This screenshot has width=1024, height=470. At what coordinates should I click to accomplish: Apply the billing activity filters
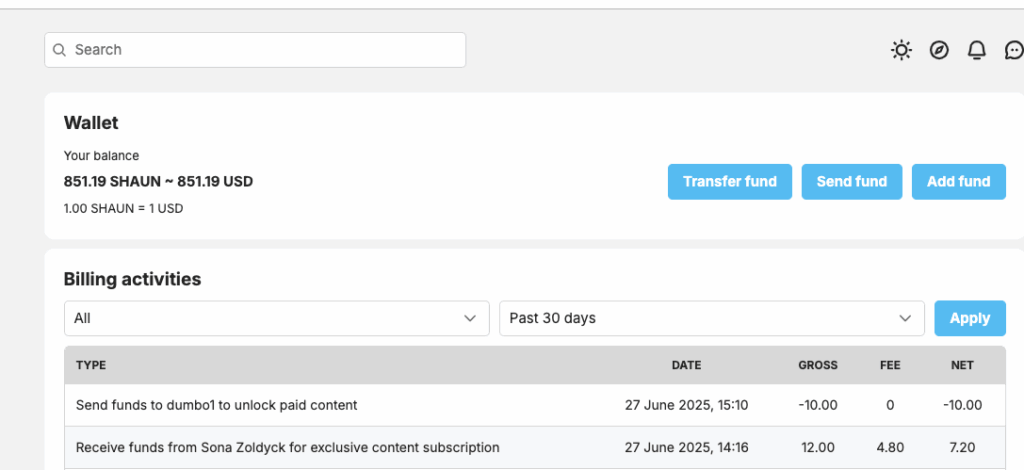[x=970, y=319]
